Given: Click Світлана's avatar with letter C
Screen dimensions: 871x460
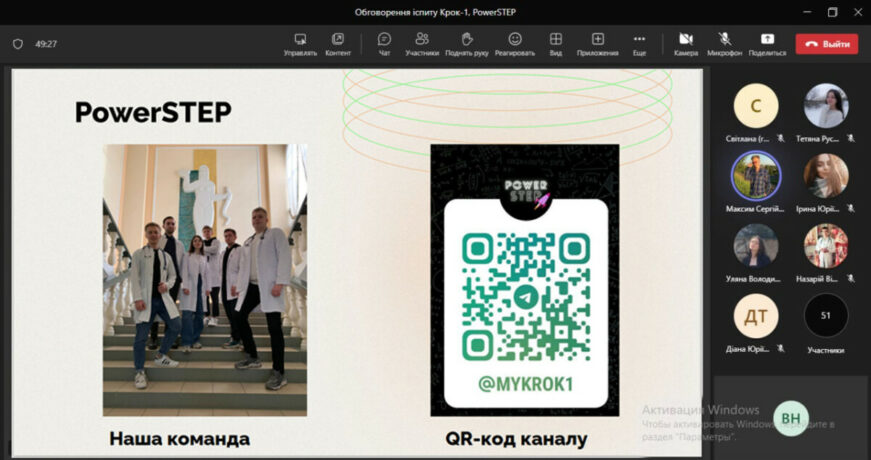Looking at the screenshot, I should click(x=756, y=106).
